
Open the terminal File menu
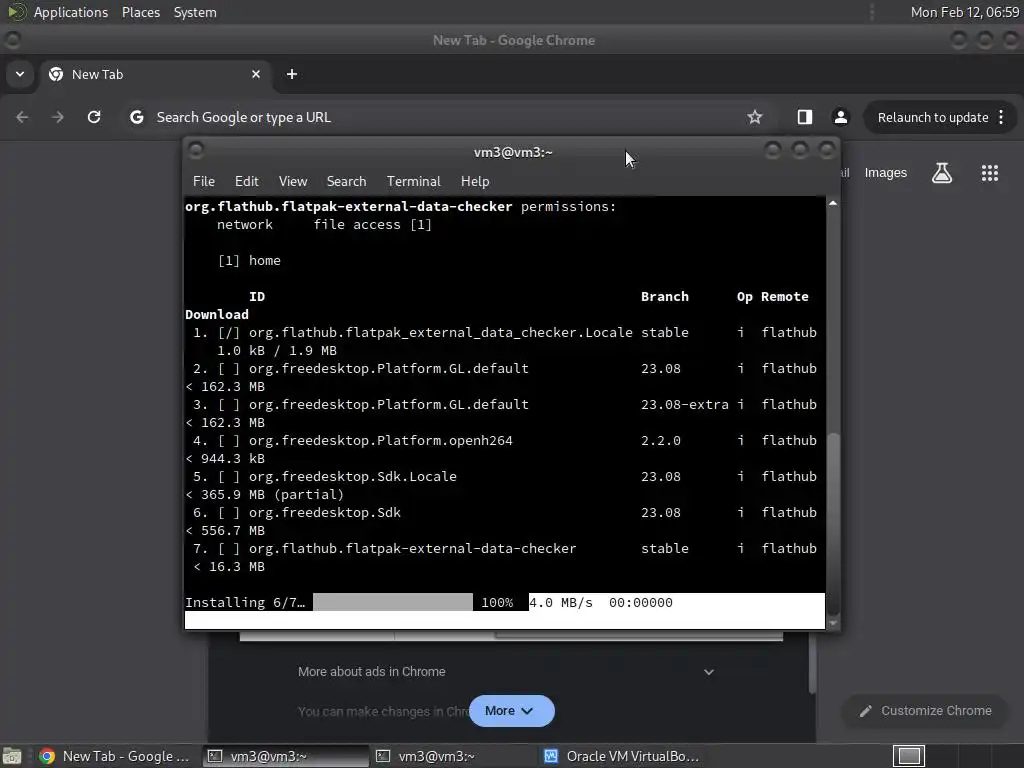pyautogui.click(x=204, y=182)
